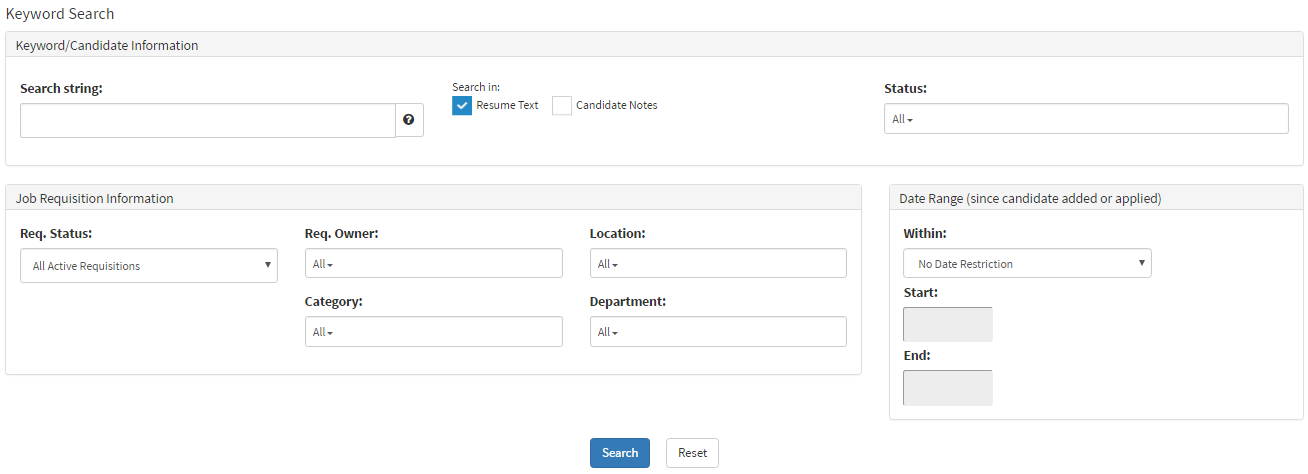Open the Location dropdown
Screen dimensions: 1308x474
(717, 264)
